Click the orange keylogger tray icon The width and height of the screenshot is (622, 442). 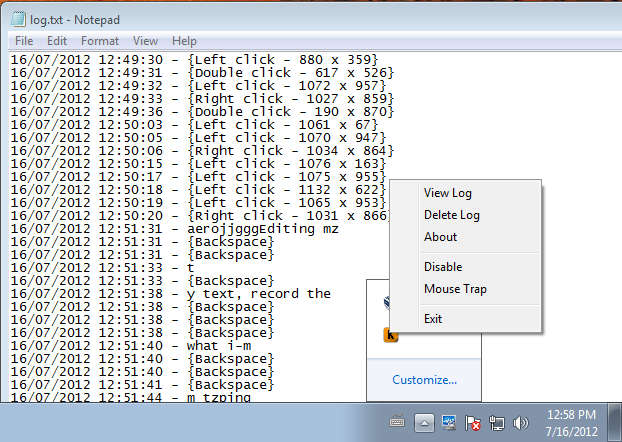click(391, 336)
